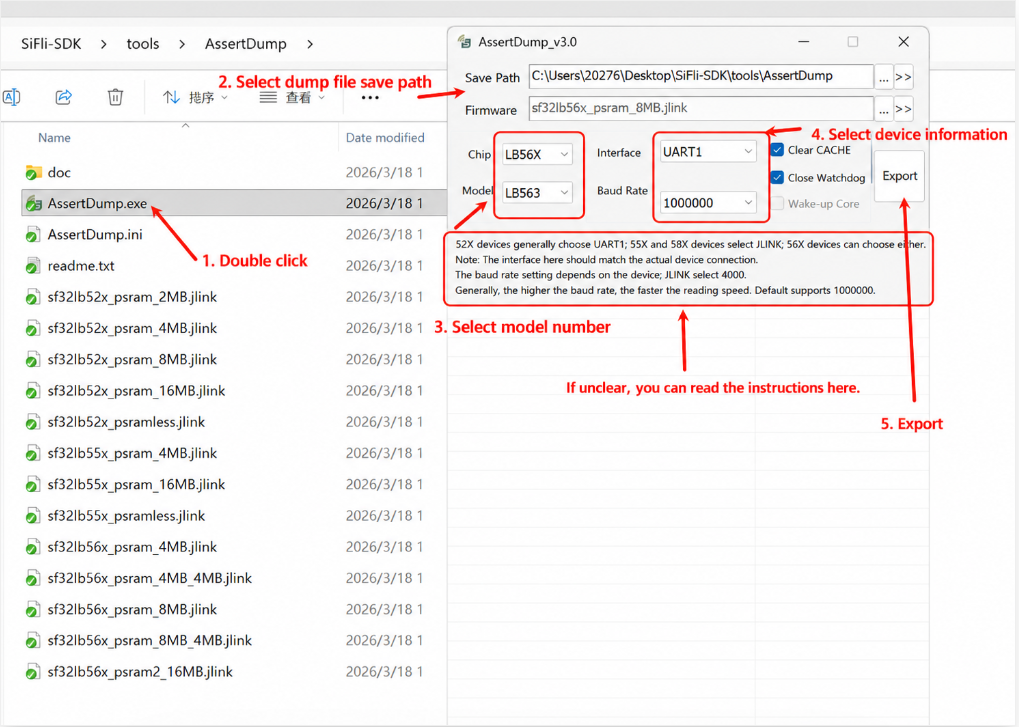Click the icon of sf32lb52x_psramless.jlink
The image size is (1019, 727).
[32, 422]
